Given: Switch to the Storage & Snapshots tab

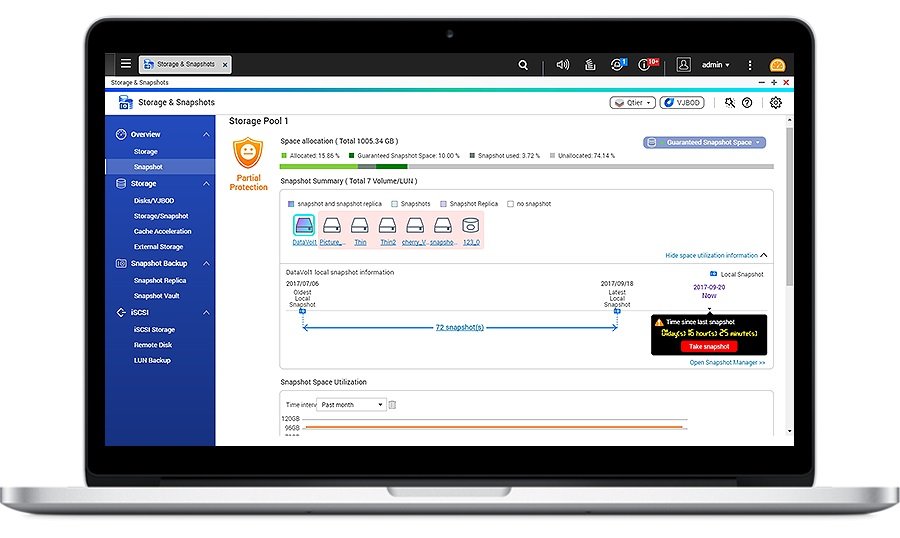Looking at the screenshot, I should 185,64.
